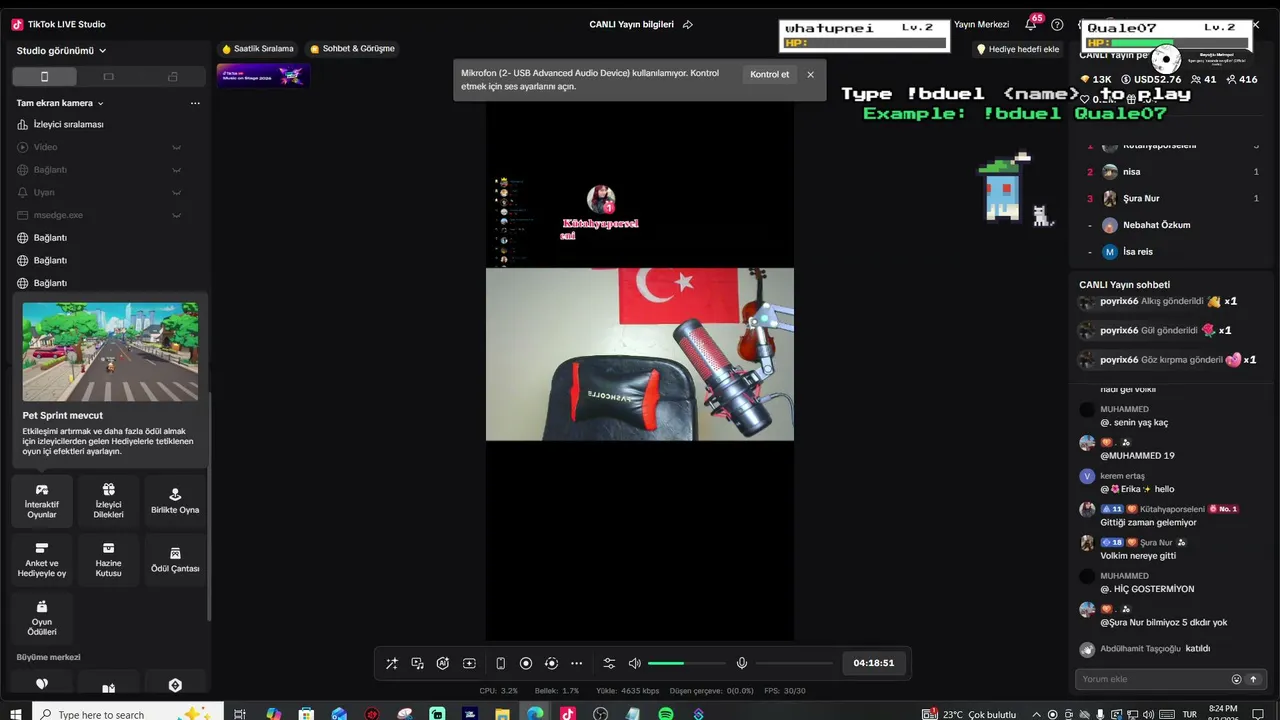This screenshot has width=1280, height=720.
Task: Open Hazine Kutusu
Action: click(x=108, y=560)
